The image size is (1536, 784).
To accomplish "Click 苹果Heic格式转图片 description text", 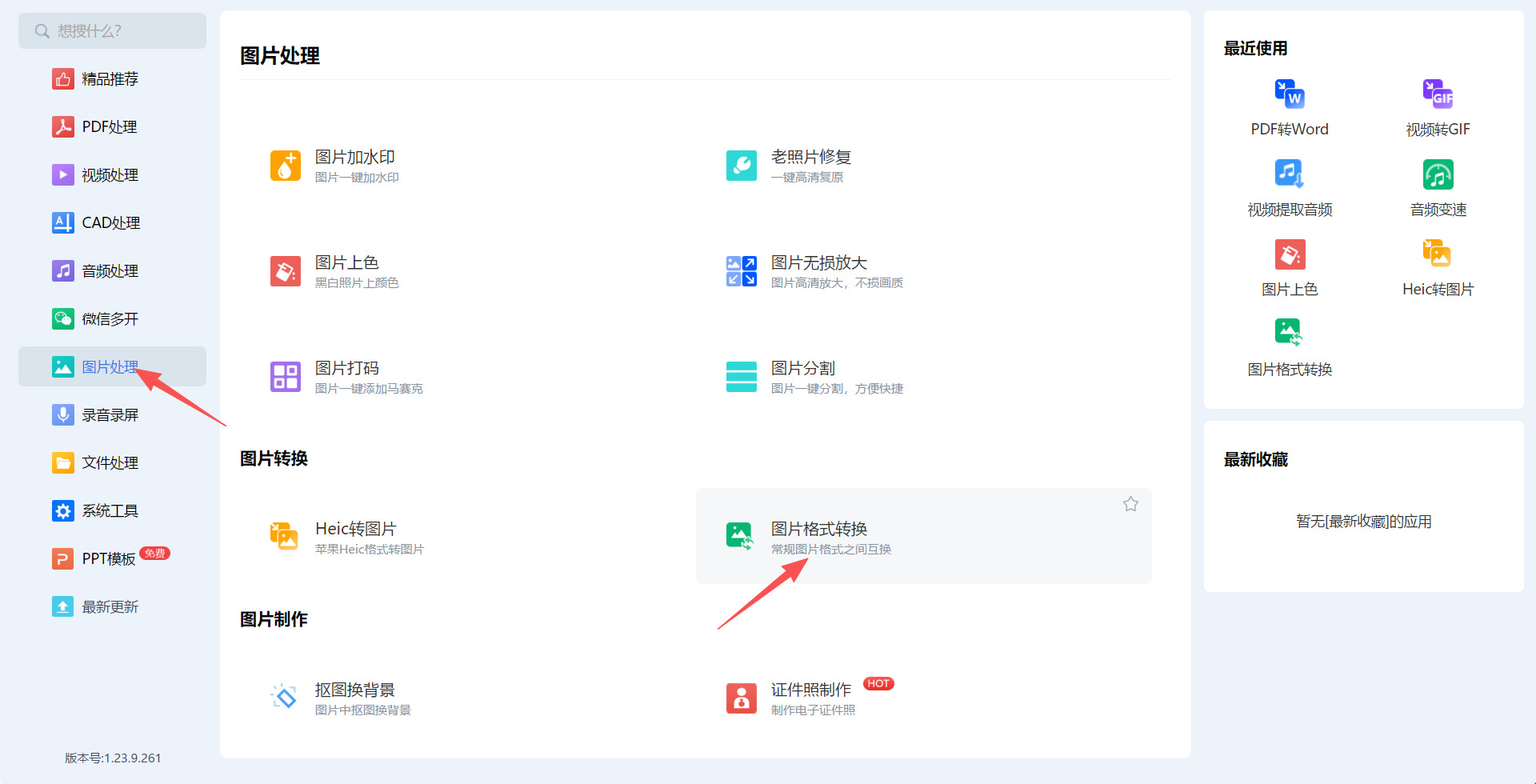I will [x=370, y=550].
